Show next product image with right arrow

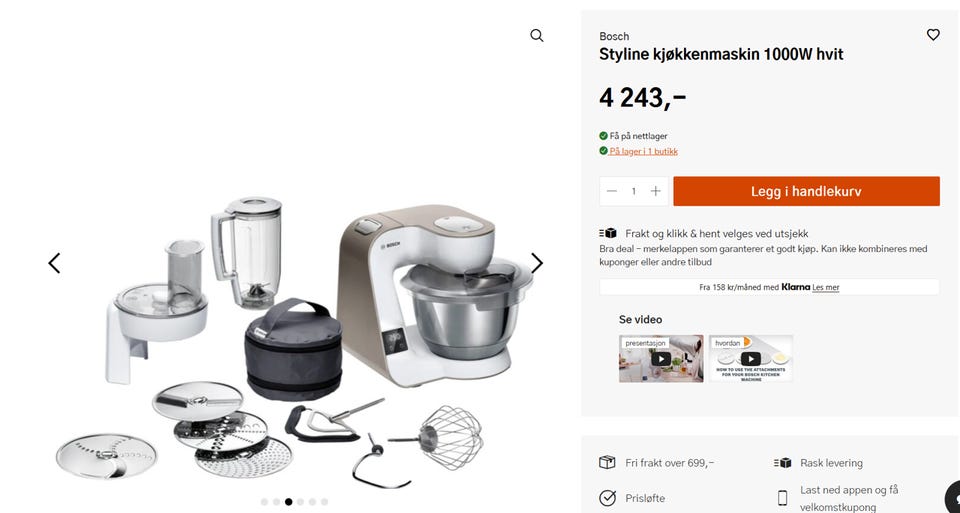[x=537, y=263]
